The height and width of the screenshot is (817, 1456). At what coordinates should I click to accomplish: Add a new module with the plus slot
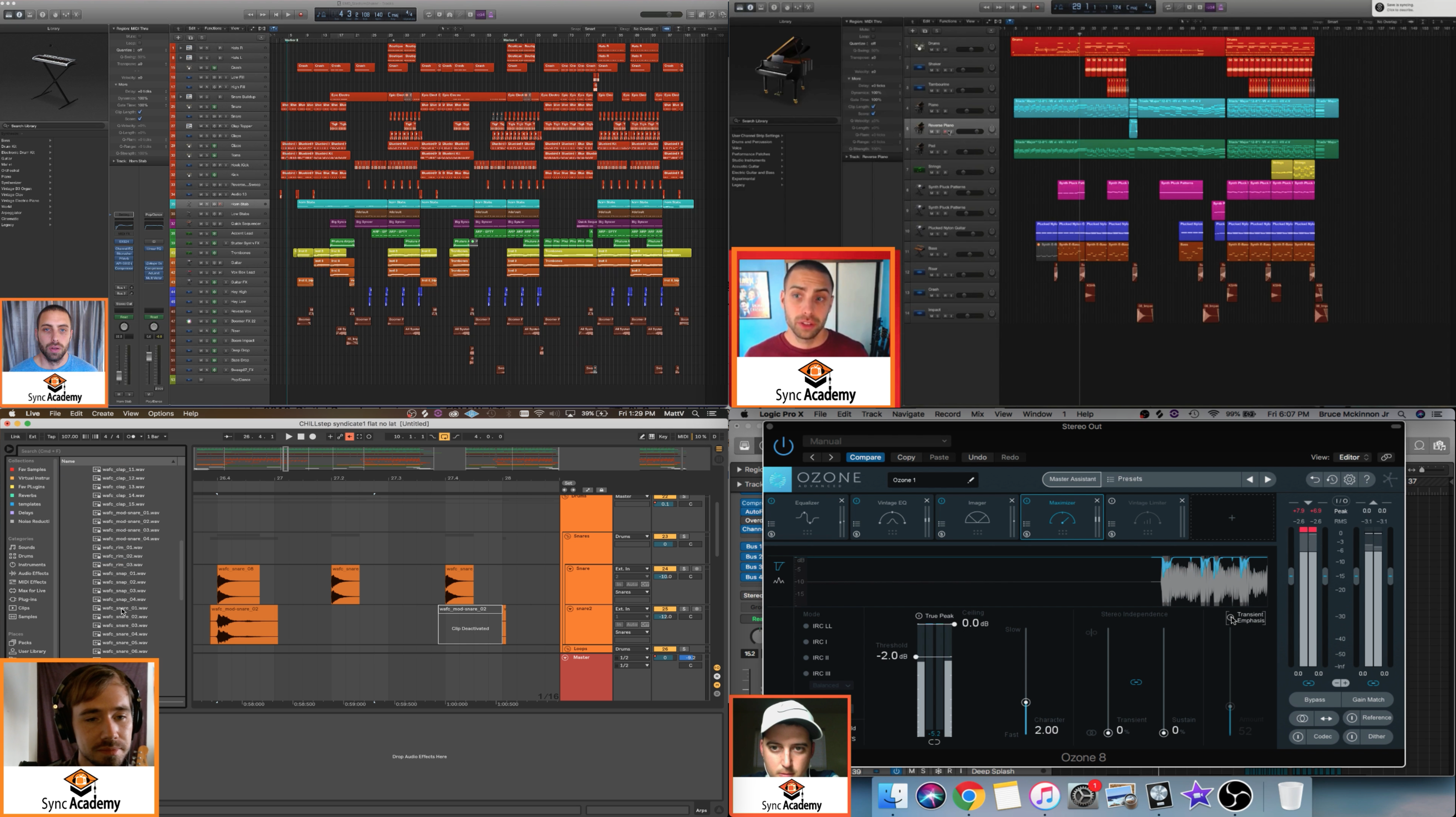pyautogui.click(x=1232, y=517)
